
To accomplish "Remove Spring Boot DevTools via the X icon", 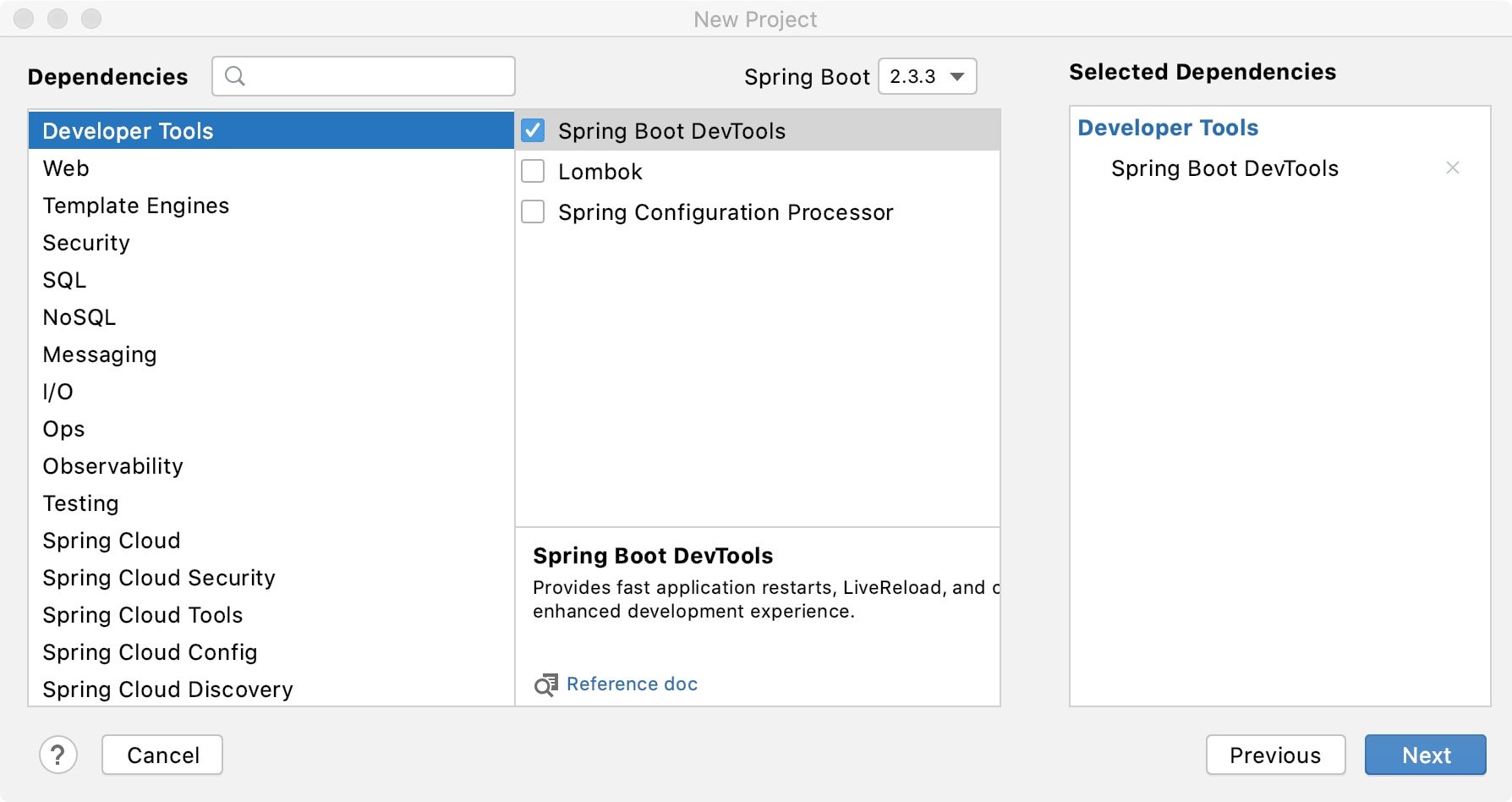I will (x=1452, y=168).
